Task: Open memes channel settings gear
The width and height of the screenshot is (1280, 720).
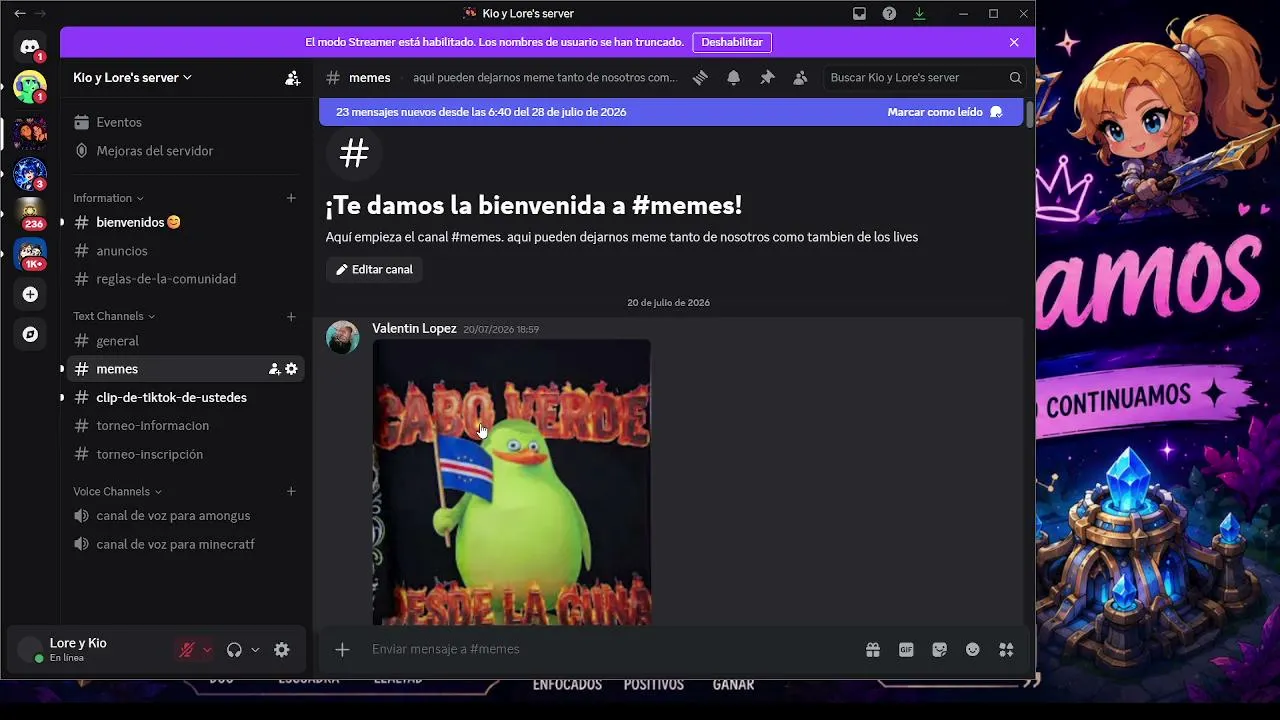Action: point(291,369)
